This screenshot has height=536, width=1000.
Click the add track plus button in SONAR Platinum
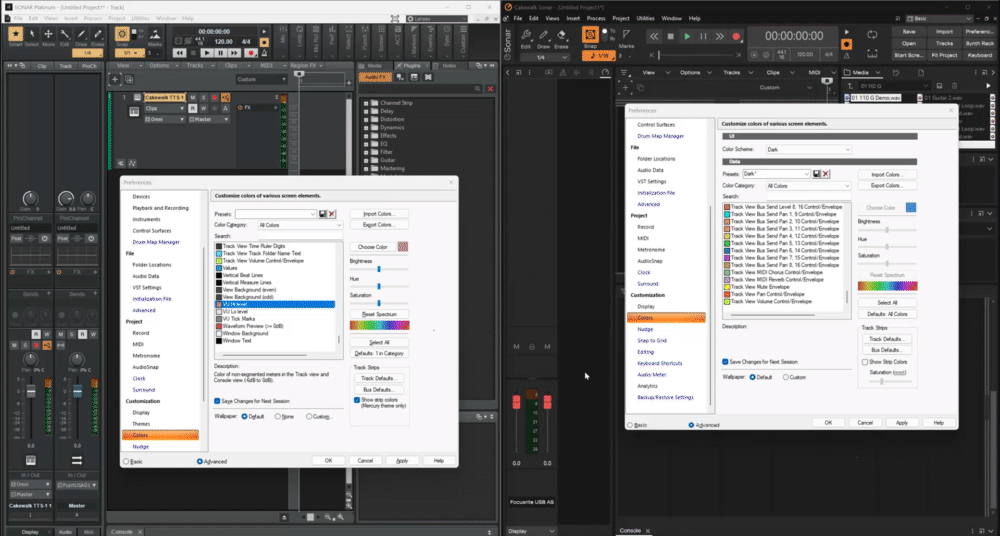[115, 79]
